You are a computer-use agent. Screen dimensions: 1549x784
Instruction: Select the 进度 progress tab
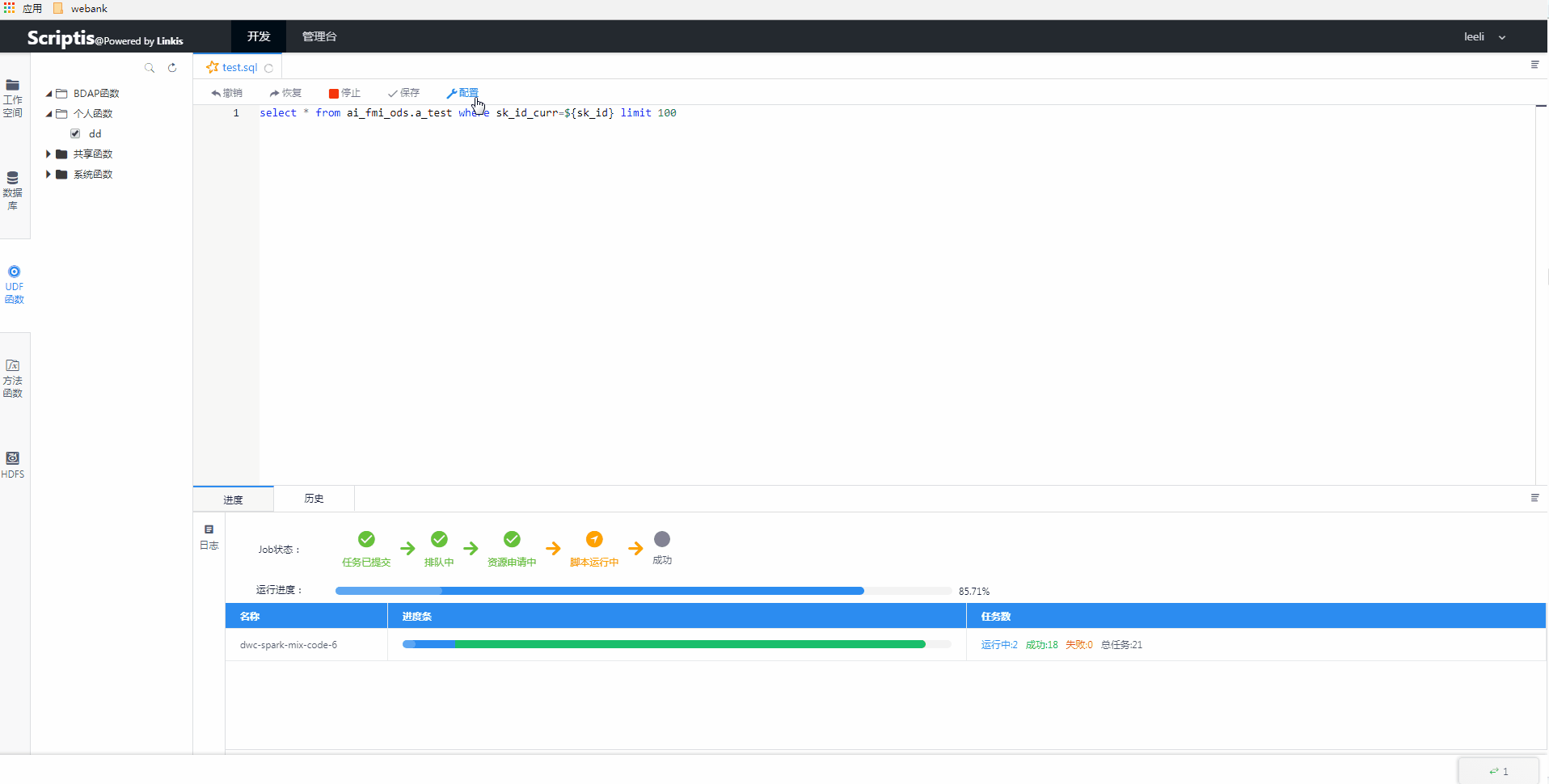(x=234, y=499)
